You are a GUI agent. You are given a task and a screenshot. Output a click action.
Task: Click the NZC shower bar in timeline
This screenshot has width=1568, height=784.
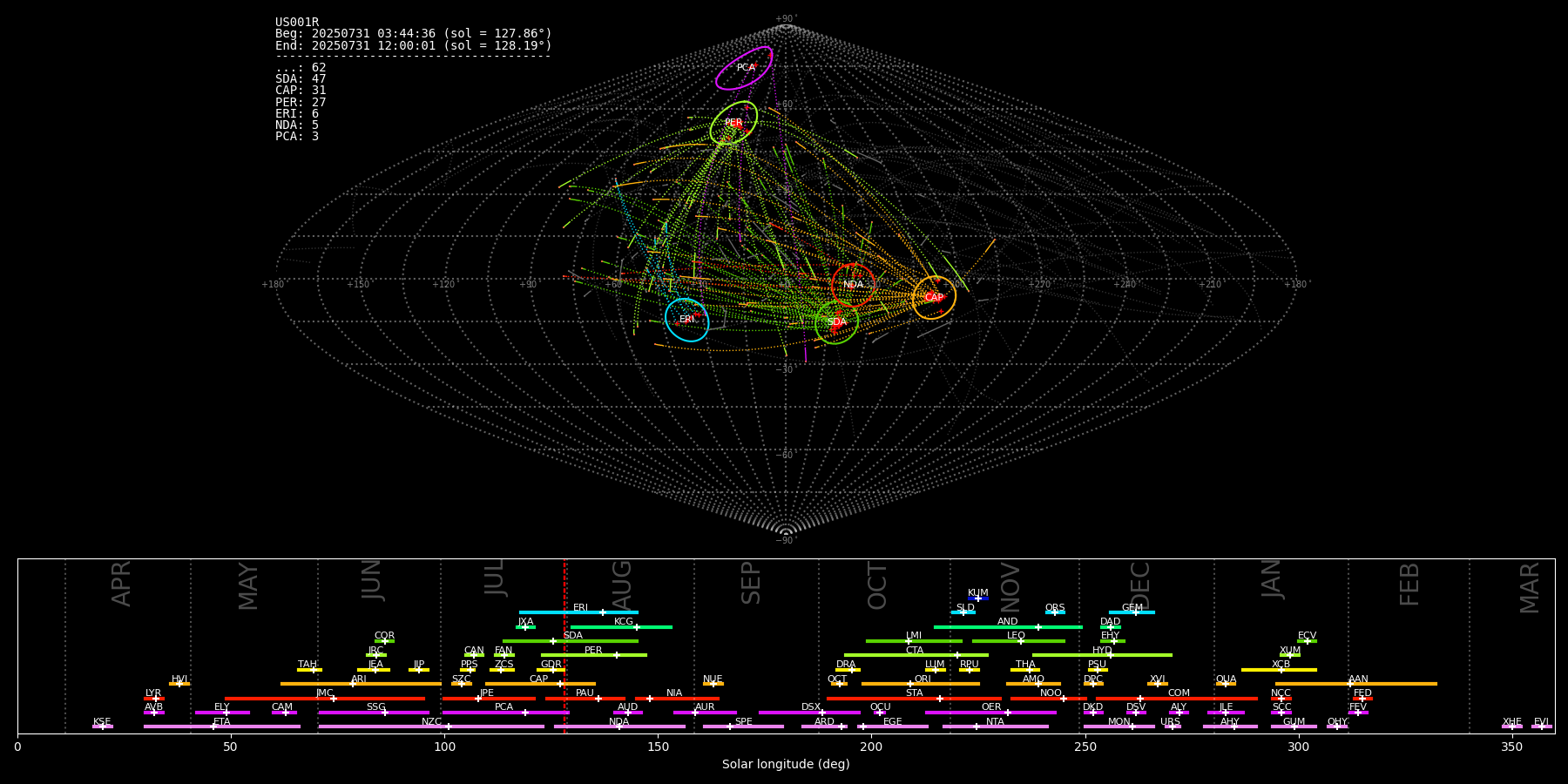coord(431,727)
